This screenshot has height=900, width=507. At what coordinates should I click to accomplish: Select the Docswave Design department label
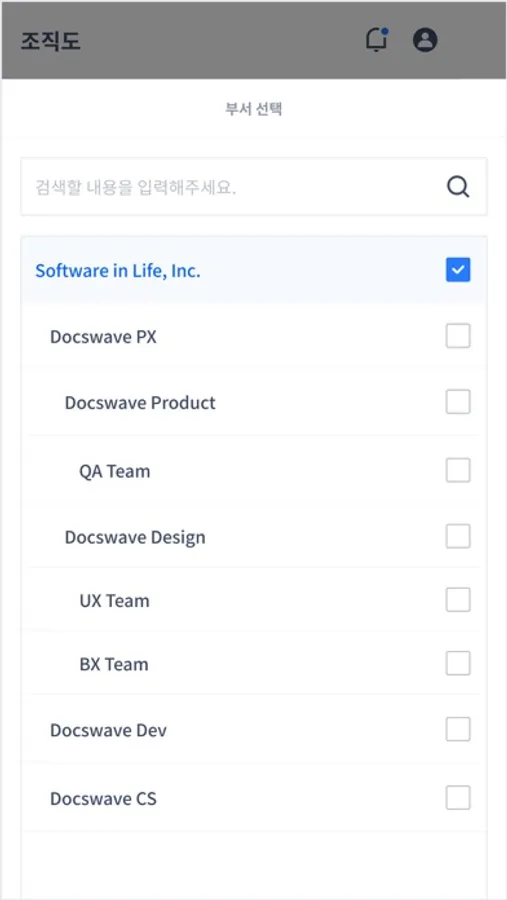coord(135,538)
